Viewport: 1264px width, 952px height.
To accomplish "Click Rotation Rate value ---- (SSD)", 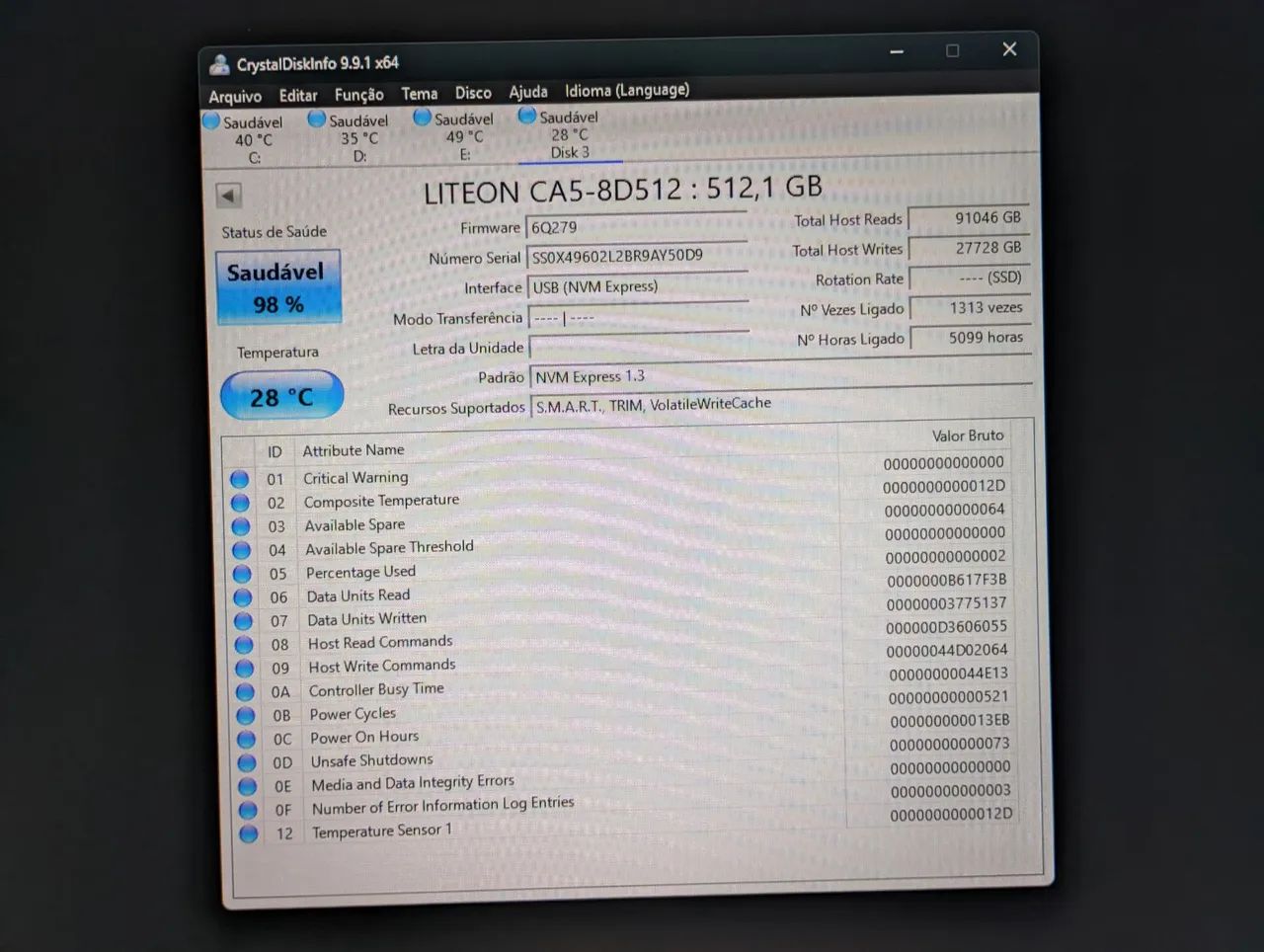I will (970, 278).
